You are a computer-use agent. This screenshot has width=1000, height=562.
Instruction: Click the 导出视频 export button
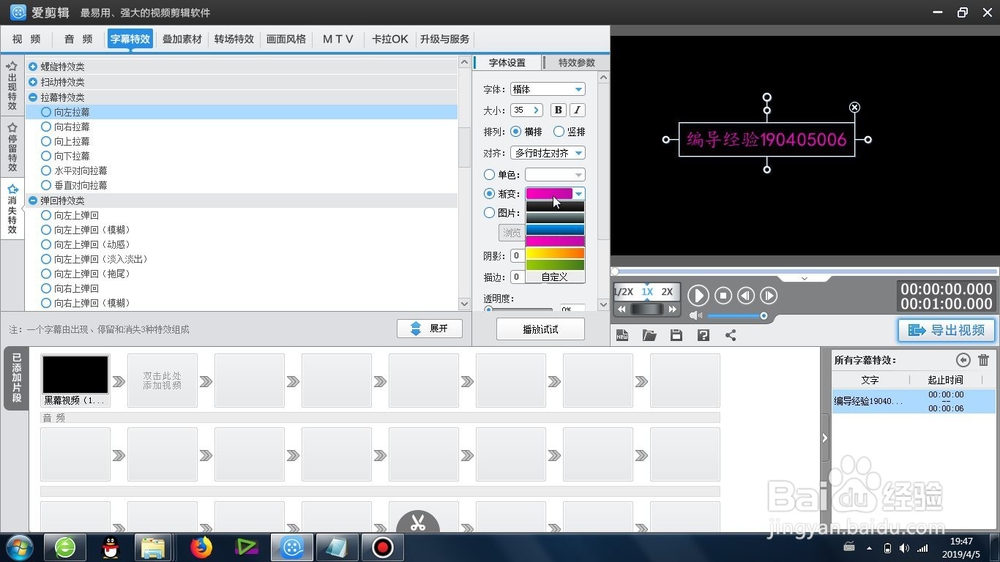[x=946, y=330]
